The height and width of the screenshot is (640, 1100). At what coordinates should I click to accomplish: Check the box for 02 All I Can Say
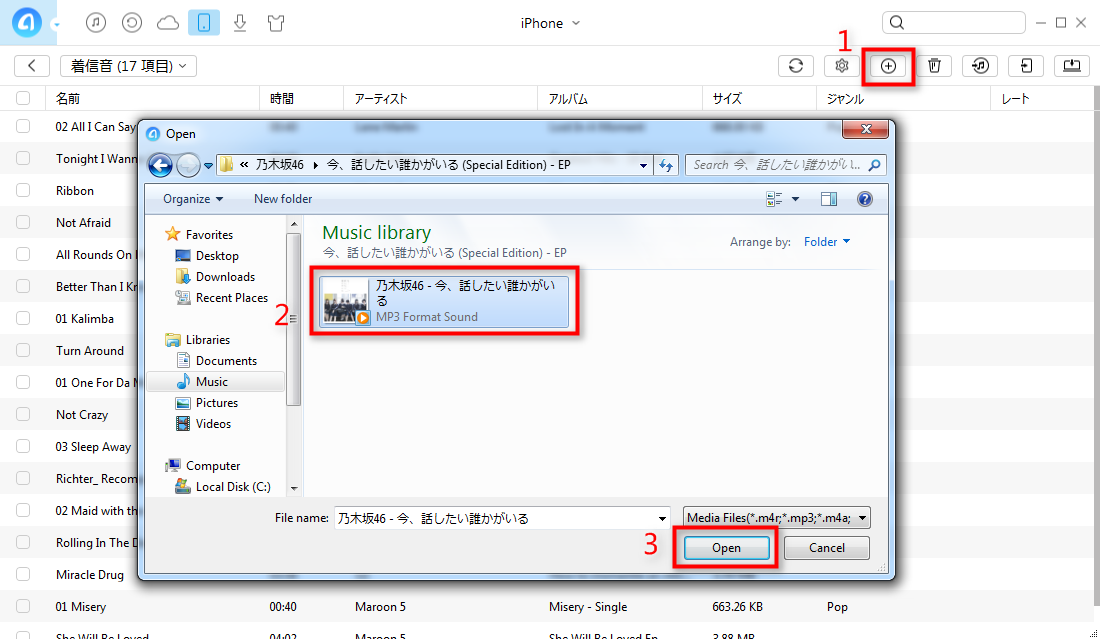pyautogui.click(x=23, y=126)
